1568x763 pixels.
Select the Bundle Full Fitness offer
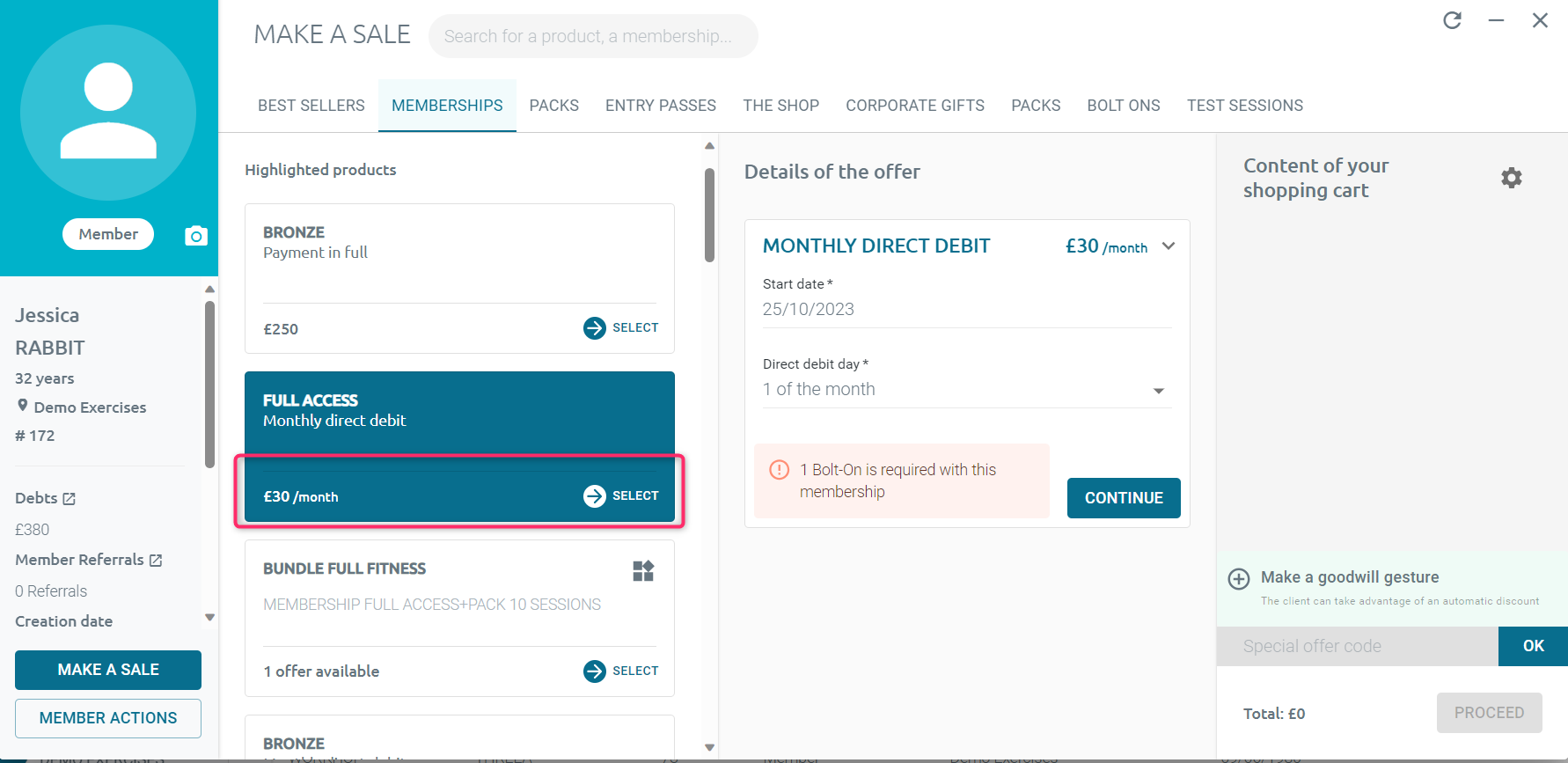click(621, 671)
